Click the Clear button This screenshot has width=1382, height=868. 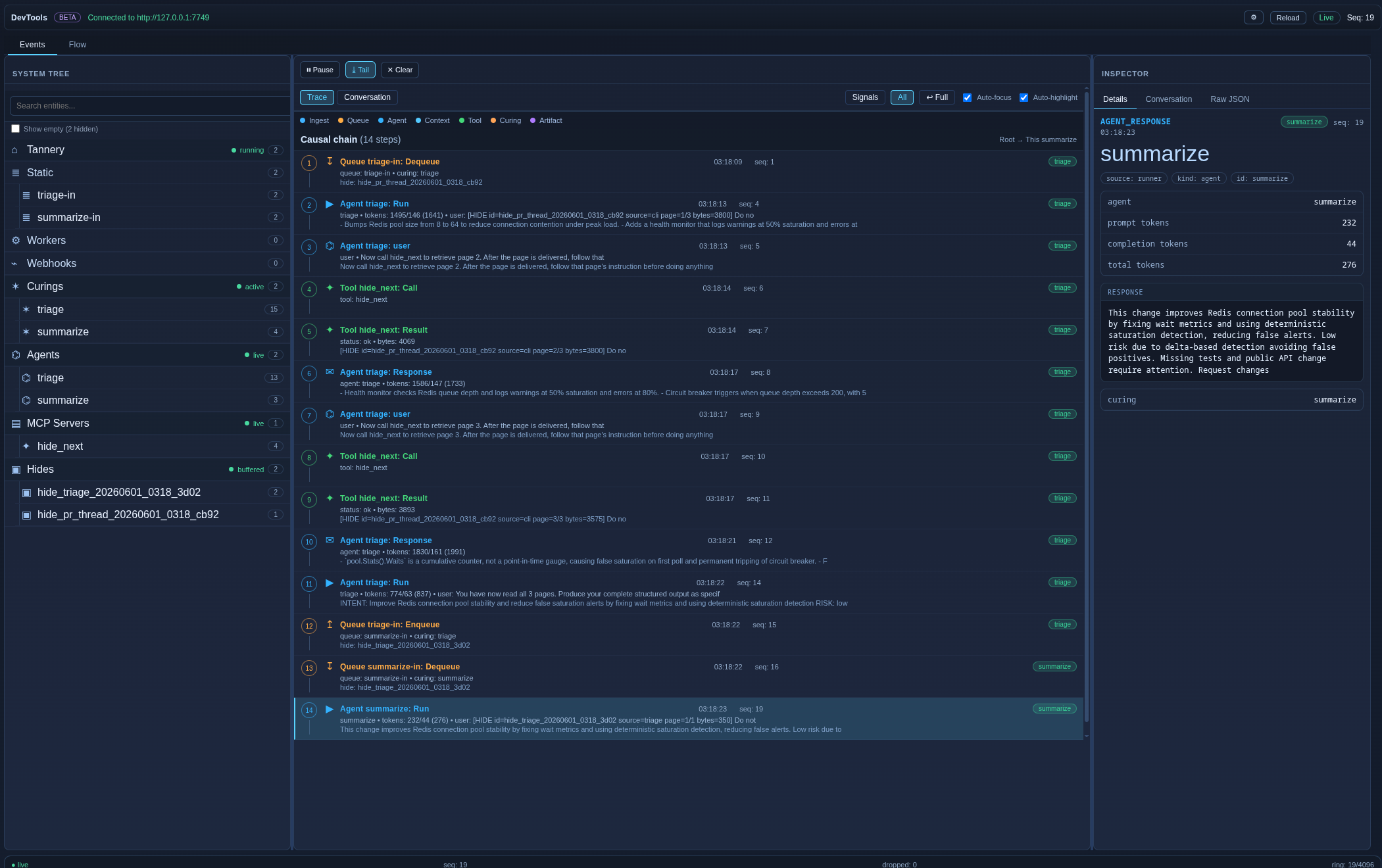tap(400, 70)
